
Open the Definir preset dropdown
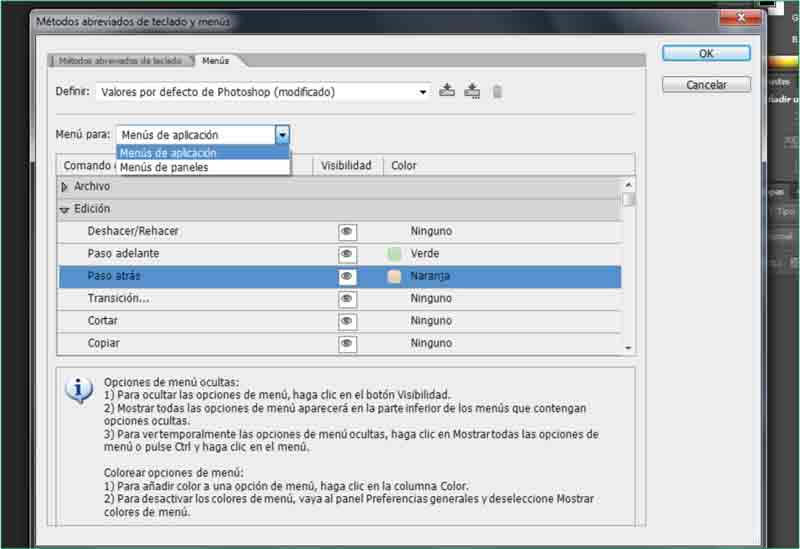click(423, 92)
